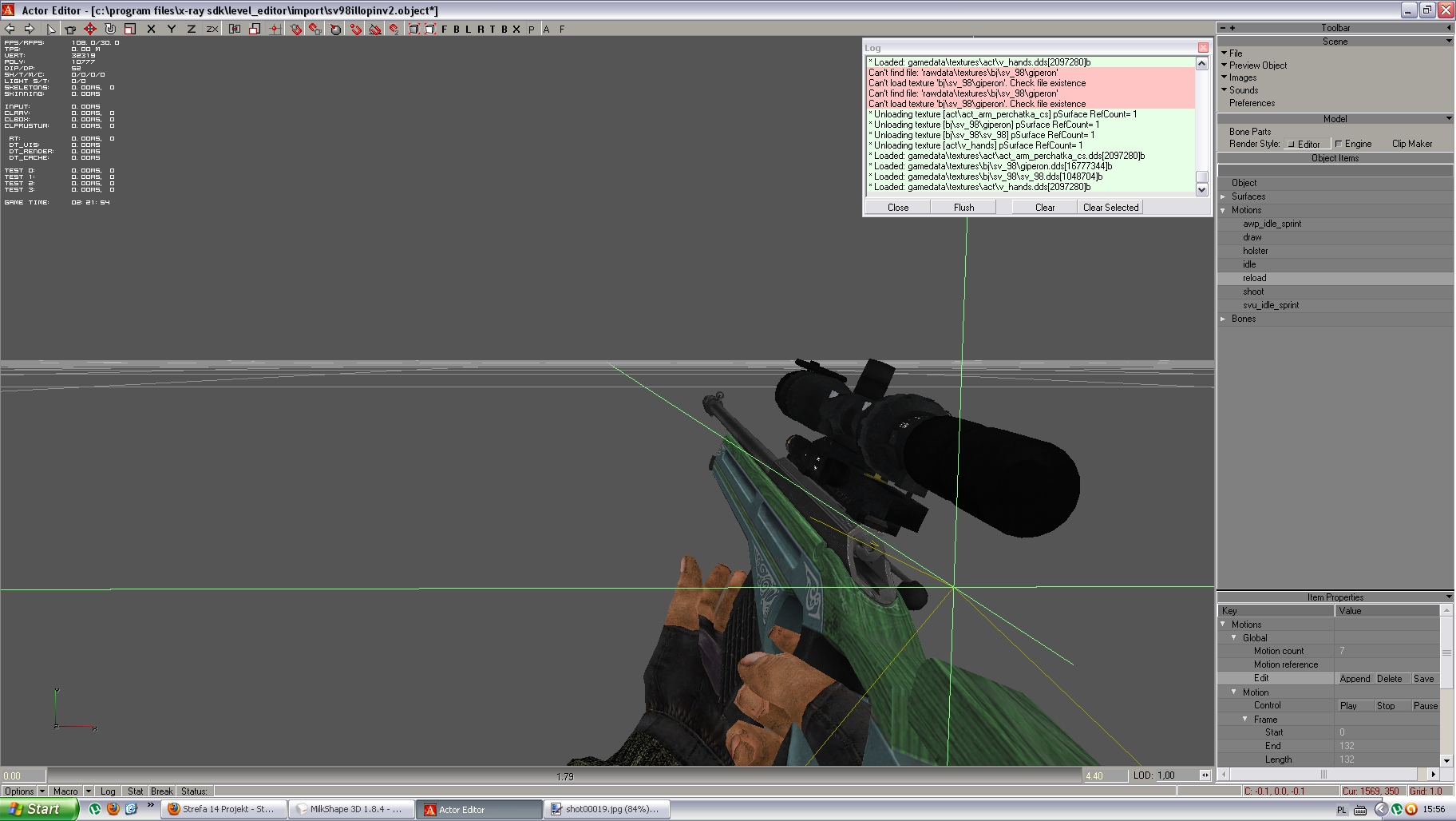Click Clear Selected in Log window

1110,208
